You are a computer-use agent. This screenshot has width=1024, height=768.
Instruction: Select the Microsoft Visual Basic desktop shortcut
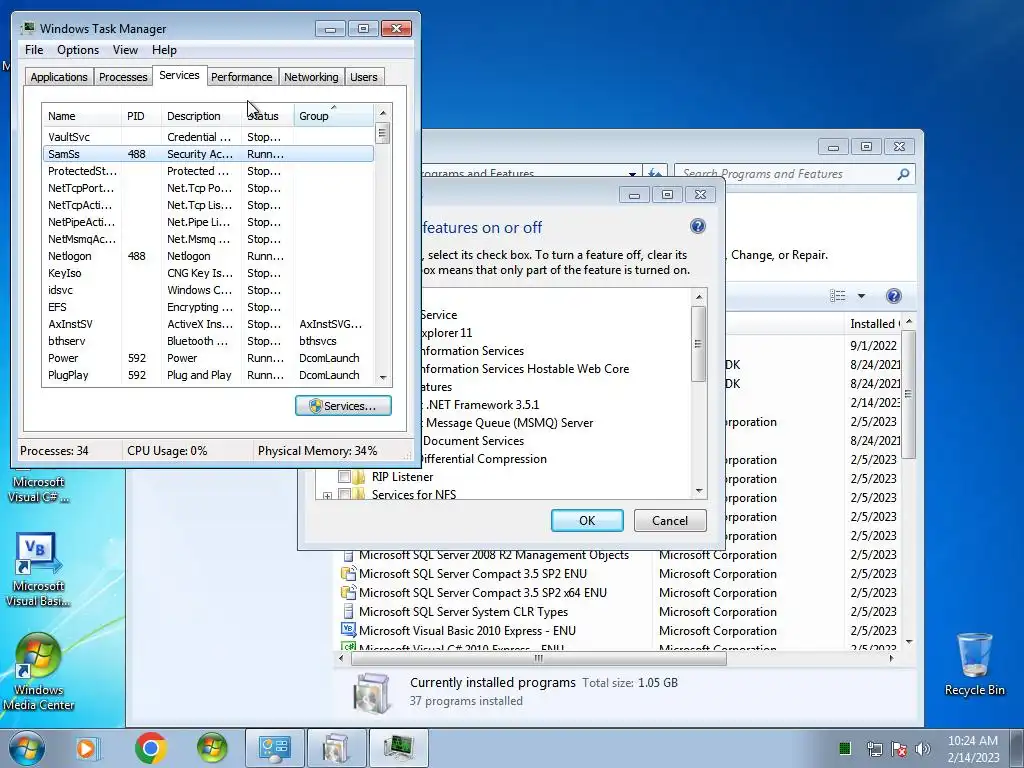38,570
